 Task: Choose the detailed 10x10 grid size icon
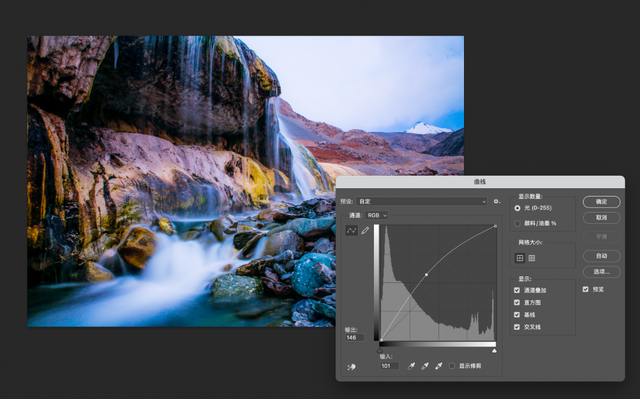531,258
